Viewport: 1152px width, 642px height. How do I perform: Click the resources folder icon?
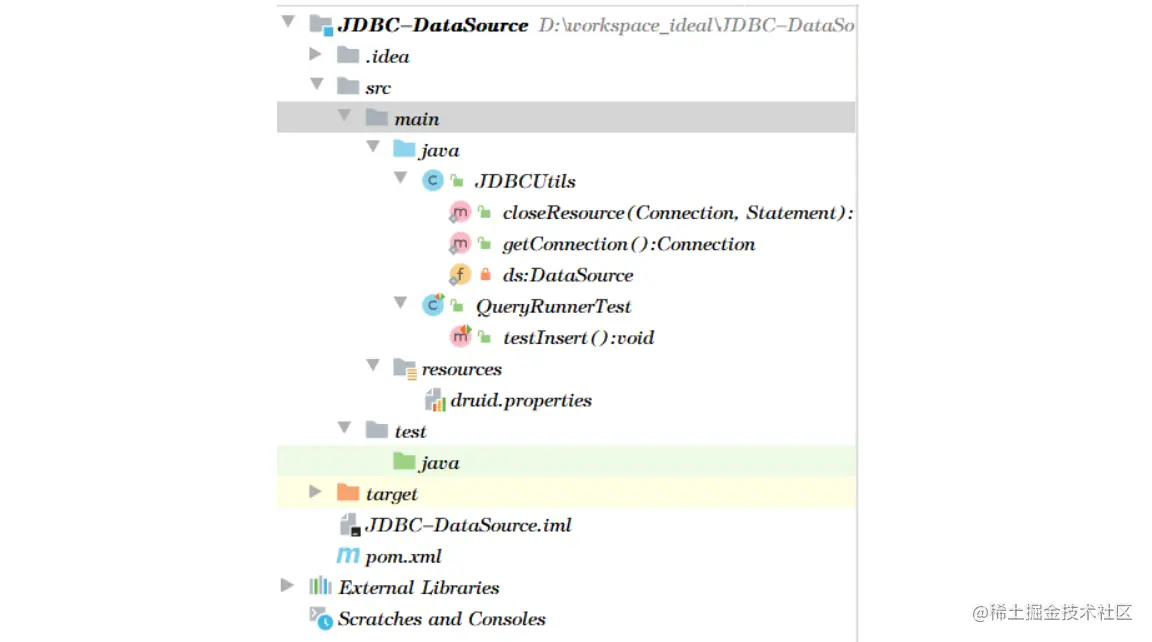point(404,368)
